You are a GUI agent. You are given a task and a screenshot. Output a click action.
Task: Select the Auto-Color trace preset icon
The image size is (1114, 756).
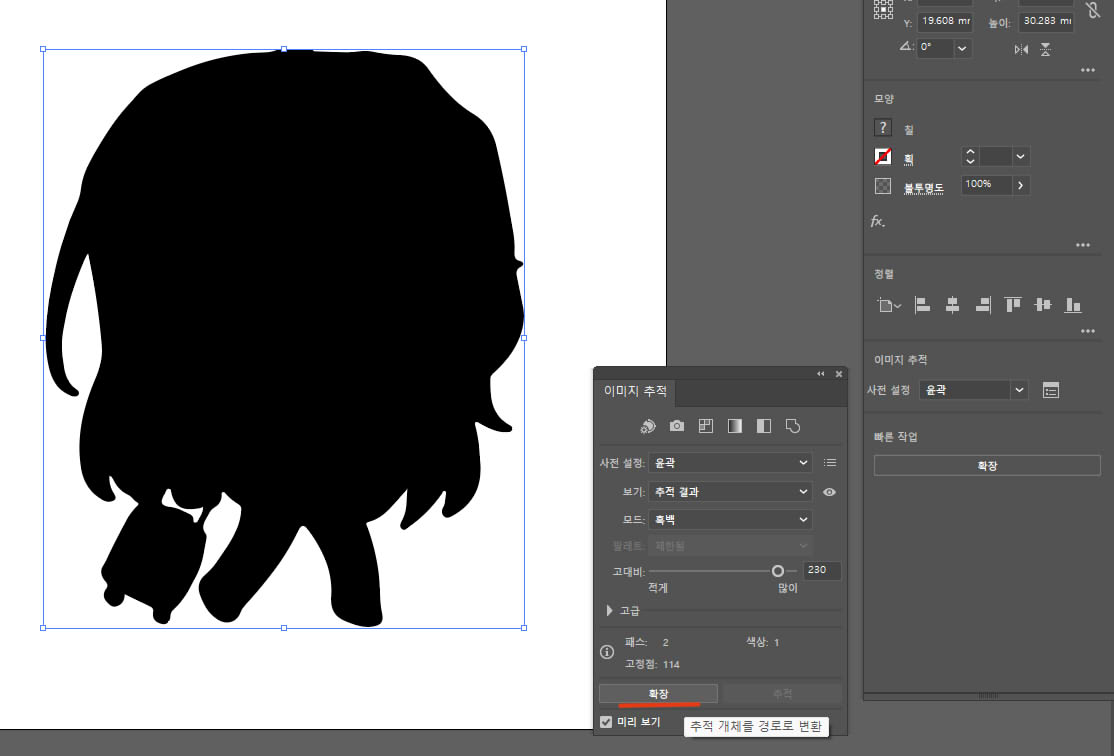pyautogui.click(x=648, y=426)
